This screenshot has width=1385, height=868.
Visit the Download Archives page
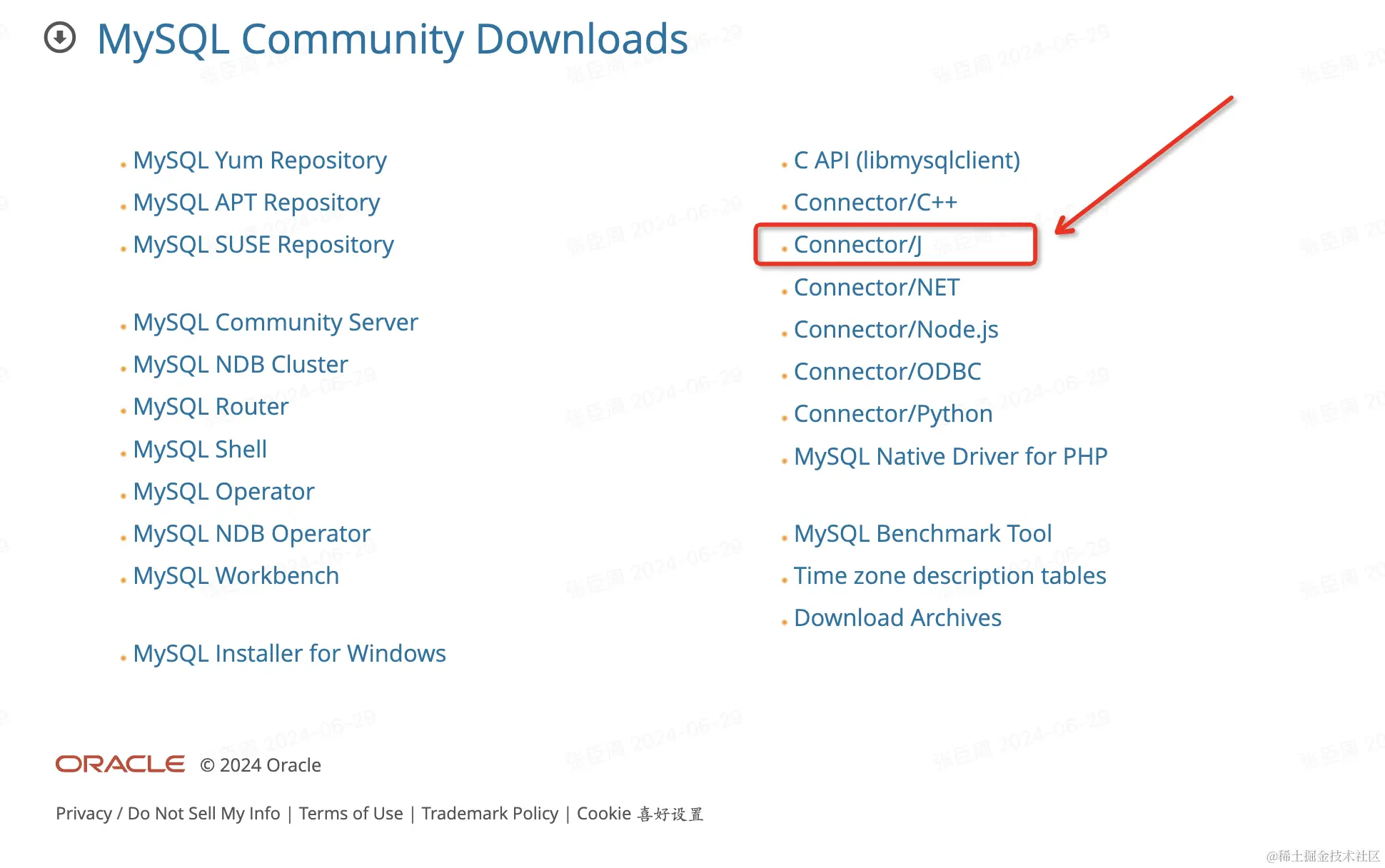(897, 618)
